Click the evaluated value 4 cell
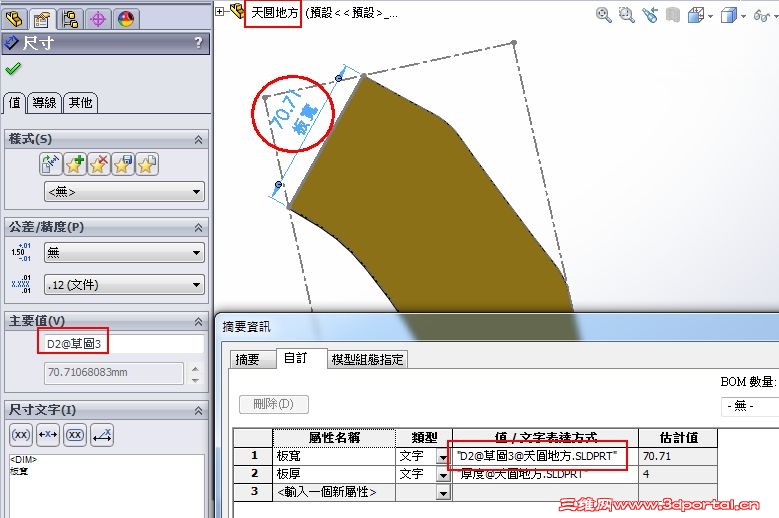Screen dimensions: 779x518 [x=678, y=474]
